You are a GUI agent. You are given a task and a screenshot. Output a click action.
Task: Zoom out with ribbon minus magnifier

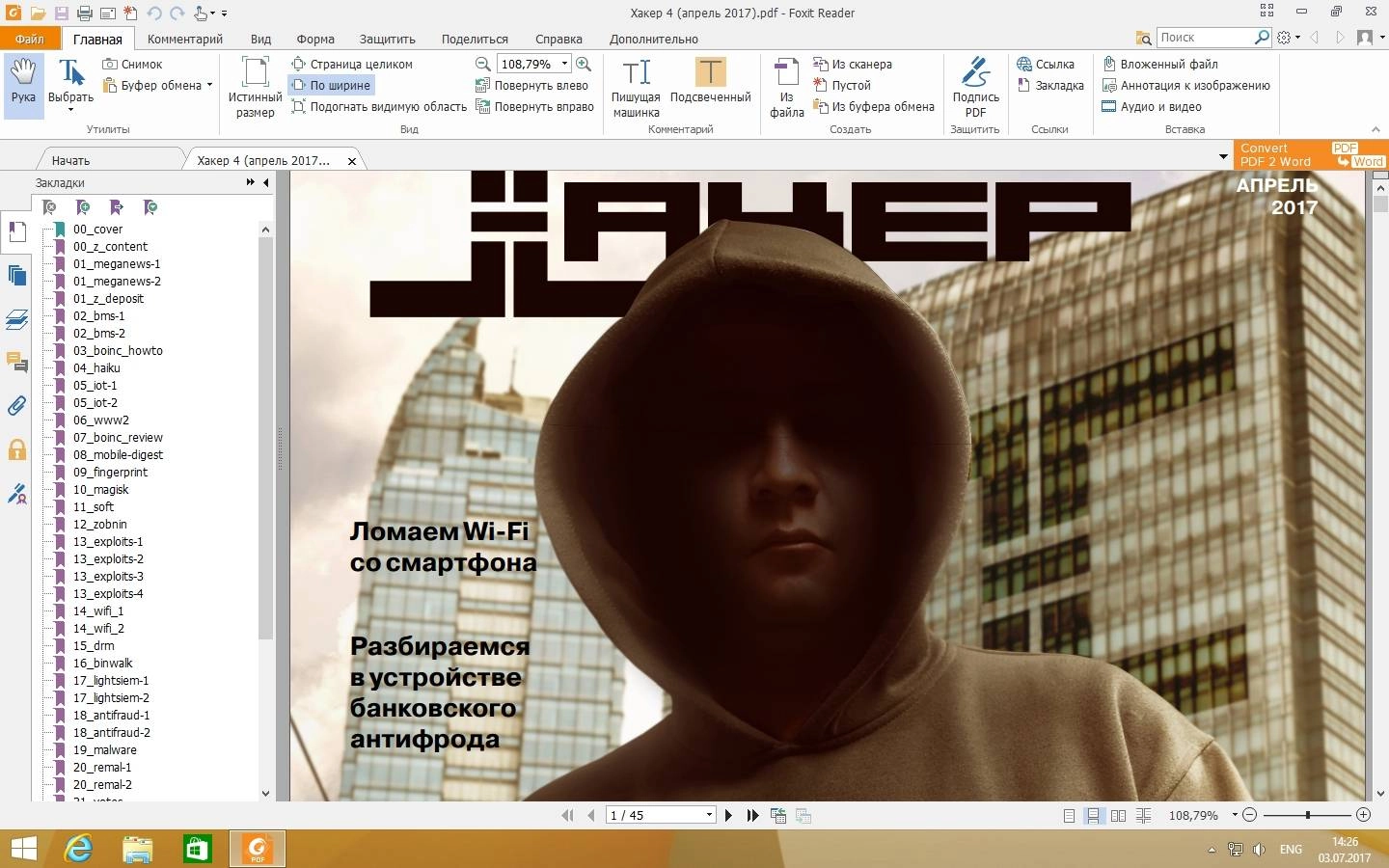(x=483, y=64)
